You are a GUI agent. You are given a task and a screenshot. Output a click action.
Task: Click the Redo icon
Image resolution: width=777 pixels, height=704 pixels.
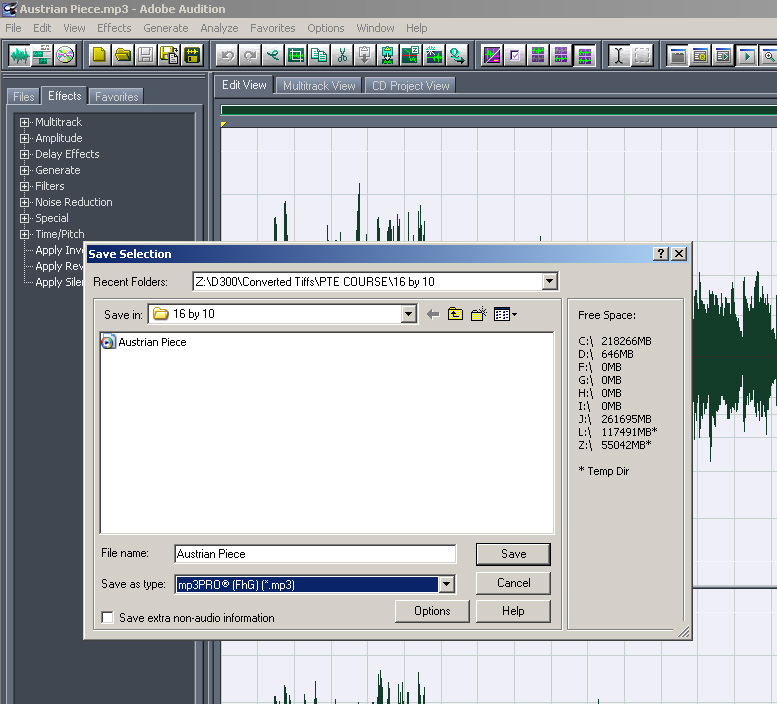250,55
